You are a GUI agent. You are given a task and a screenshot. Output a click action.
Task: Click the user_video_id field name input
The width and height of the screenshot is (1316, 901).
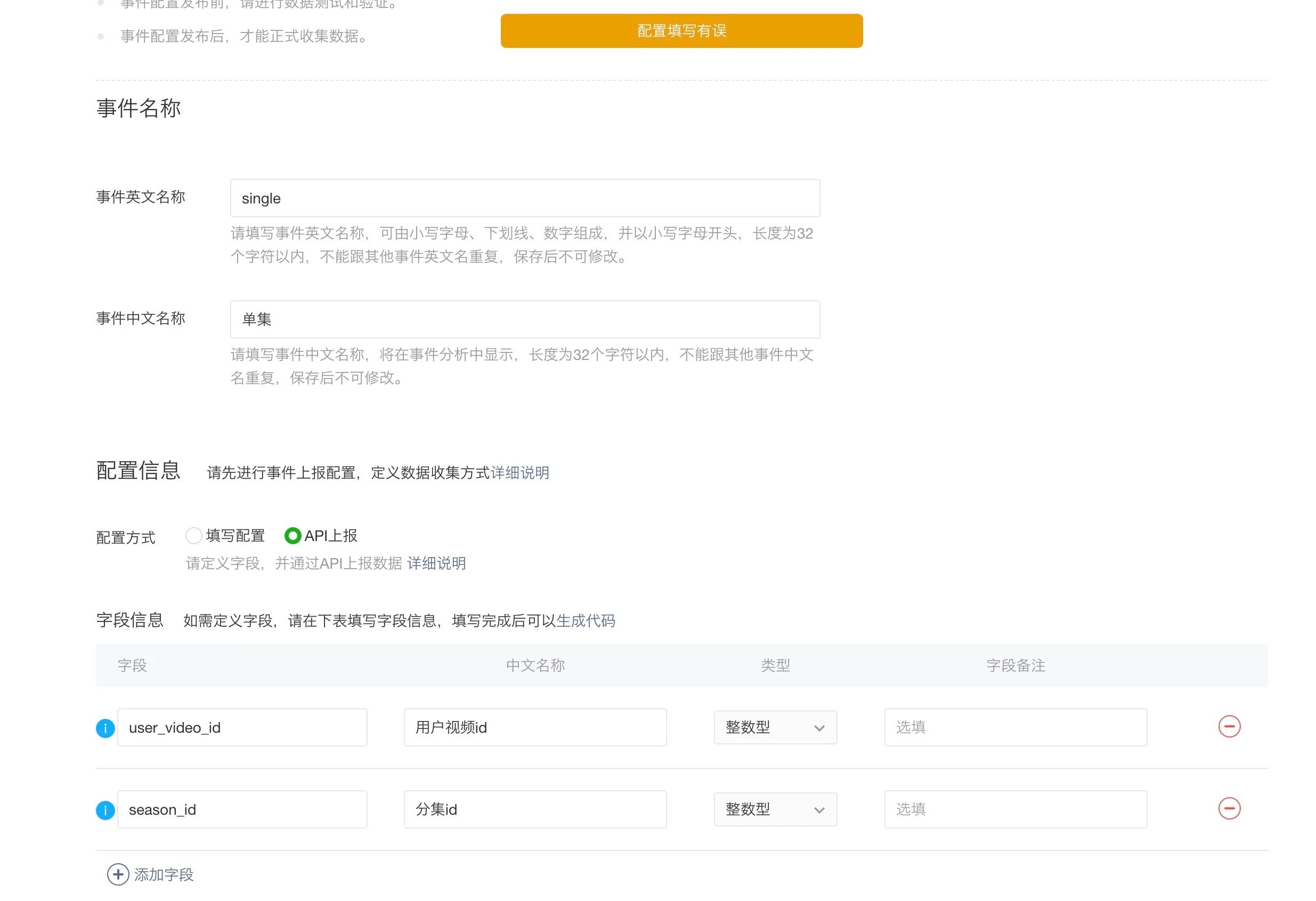point(242,727)
